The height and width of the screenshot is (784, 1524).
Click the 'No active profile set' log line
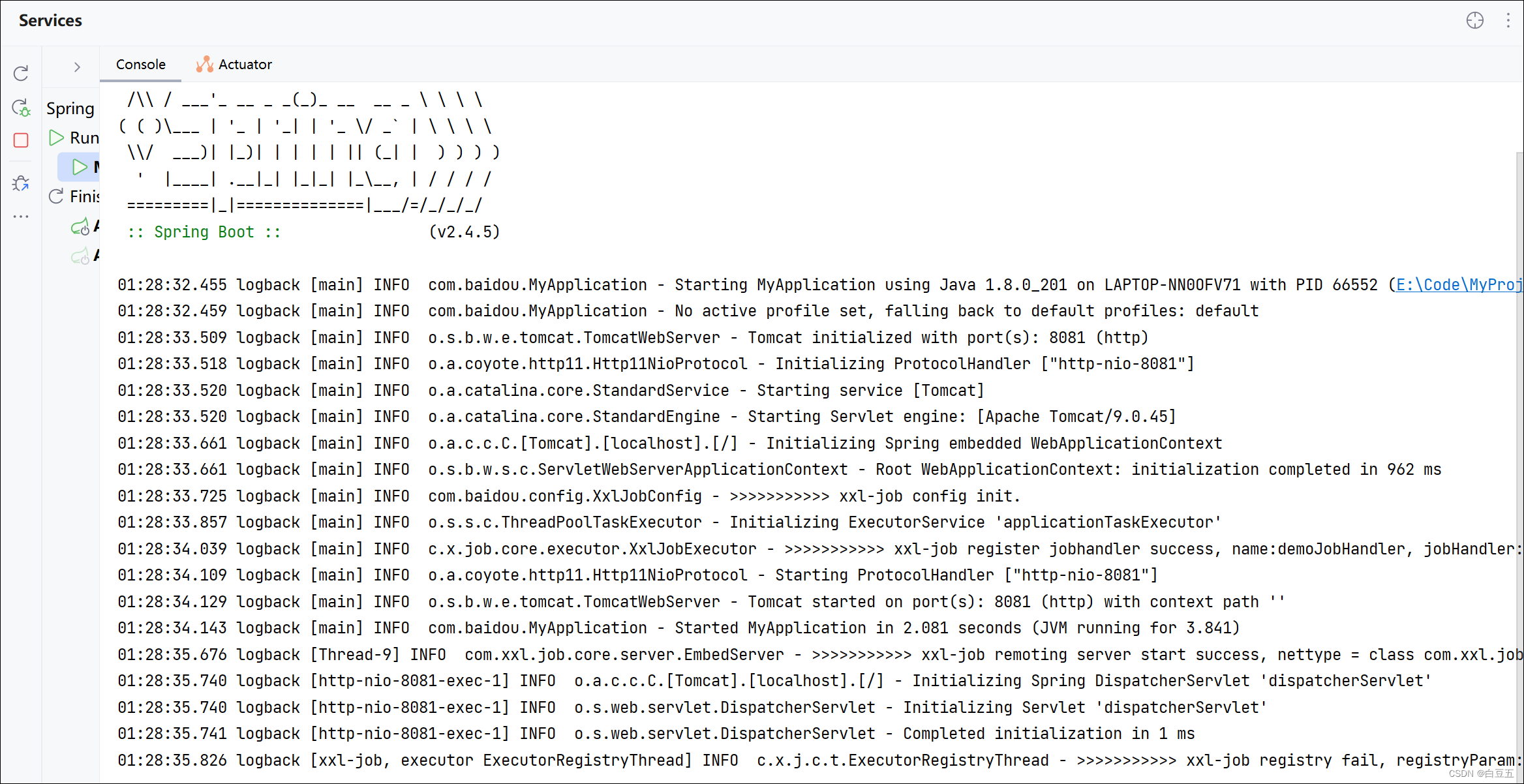coord(688,311)
